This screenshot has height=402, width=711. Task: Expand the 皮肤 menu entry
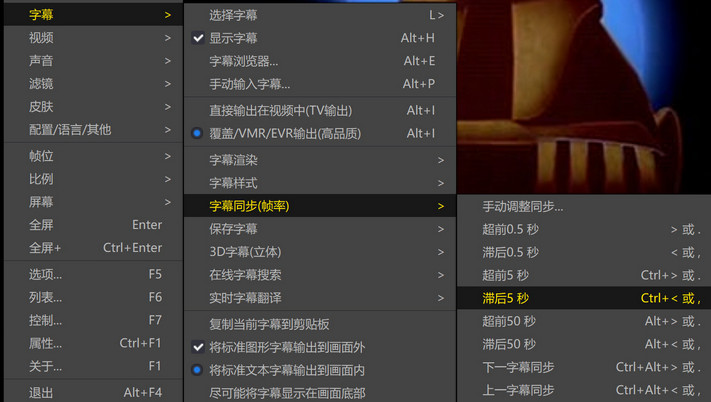click(x=93, y=107)
